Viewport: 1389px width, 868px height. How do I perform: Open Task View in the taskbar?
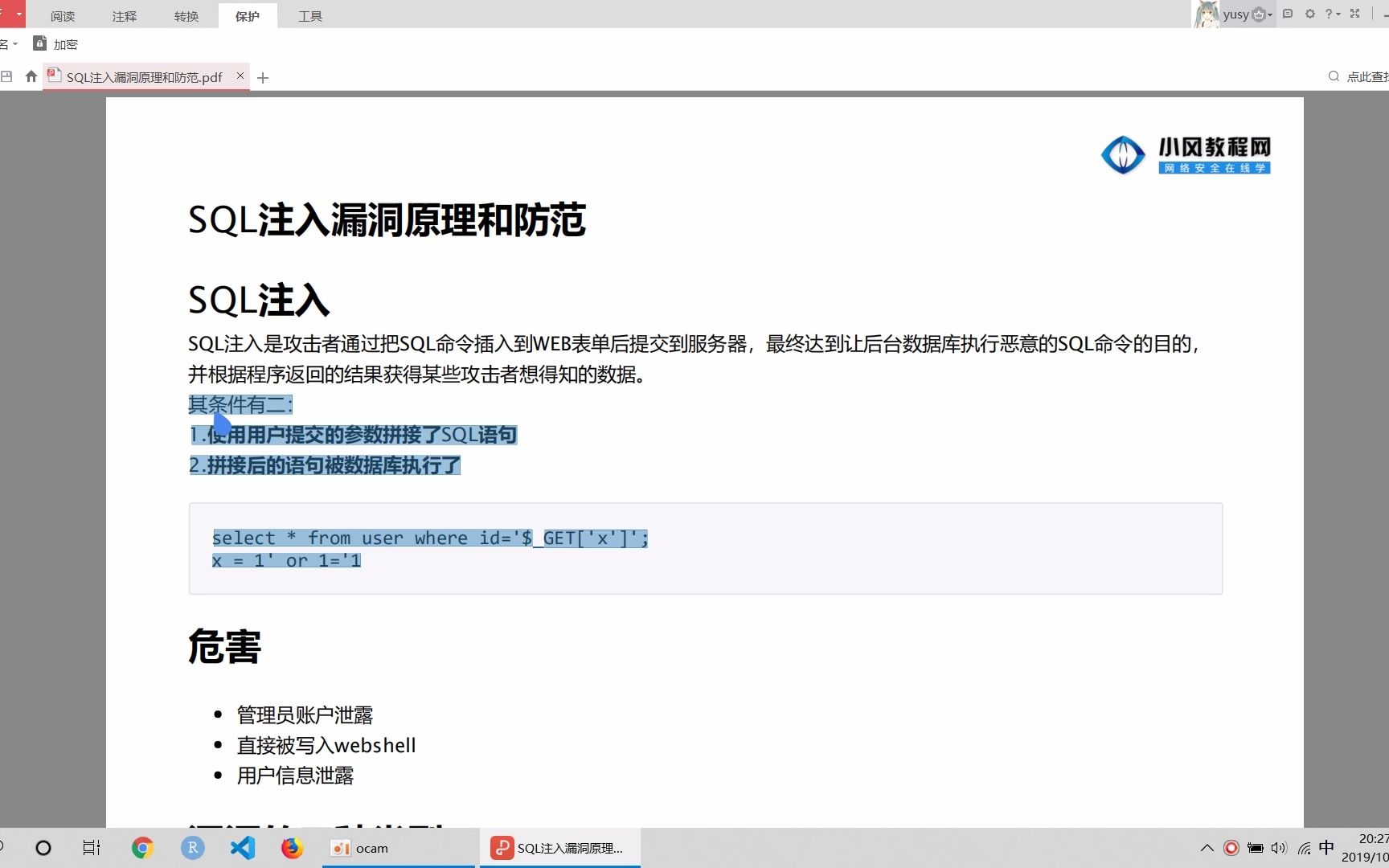(92, 848)
